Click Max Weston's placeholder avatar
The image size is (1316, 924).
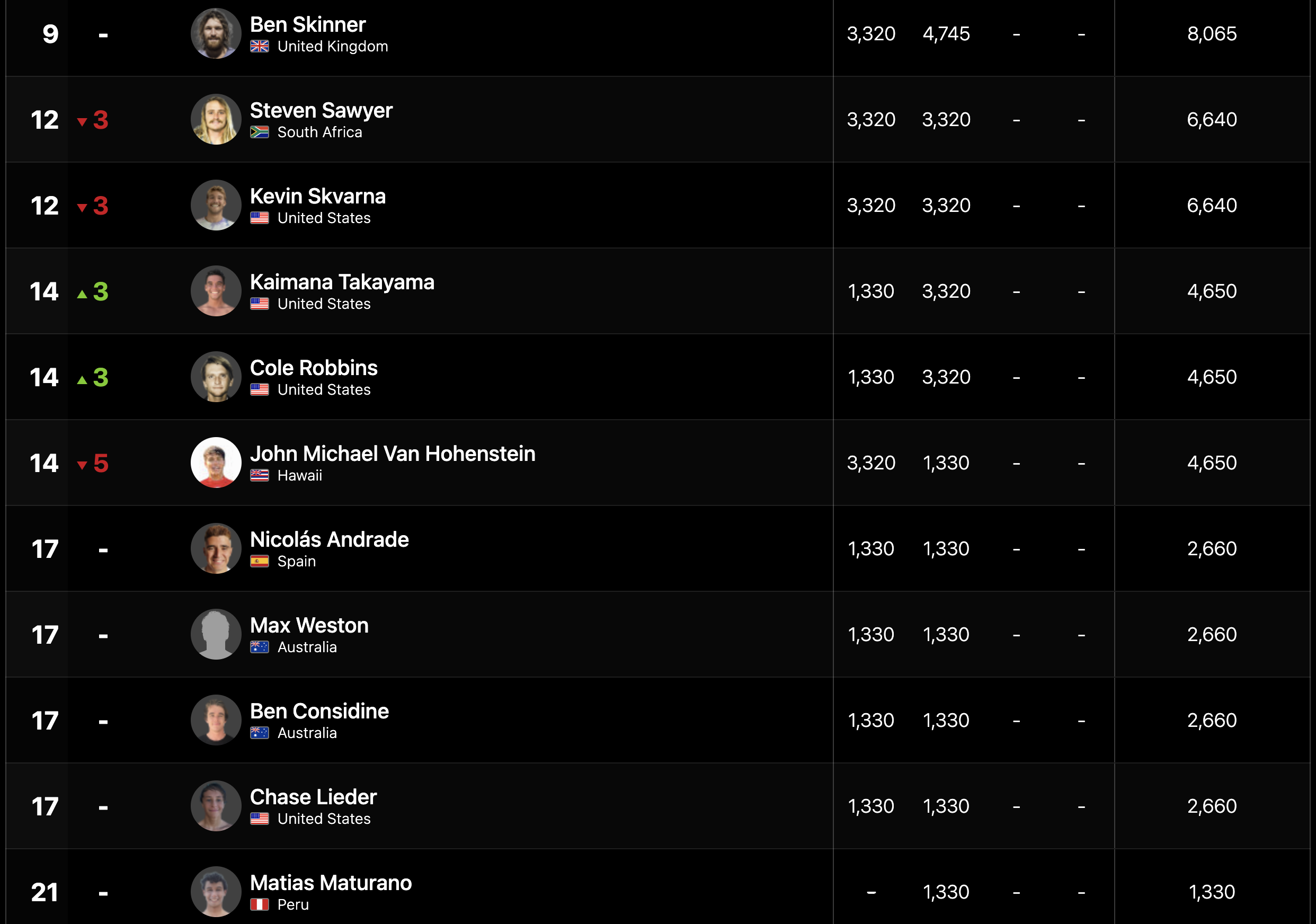click(216, 634)
